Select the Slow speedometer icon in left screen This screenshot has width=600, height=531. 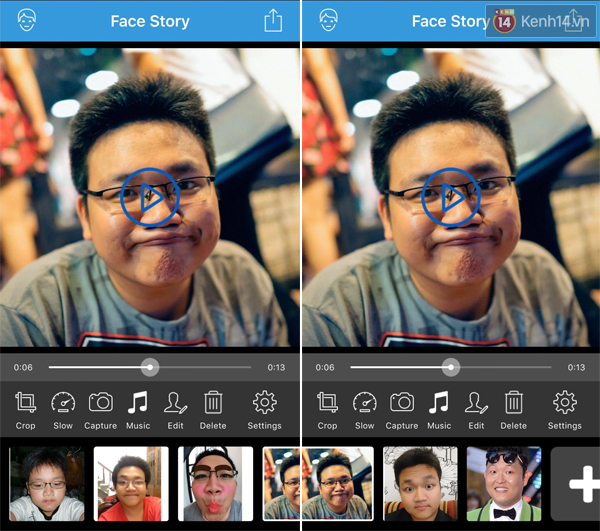tap(63, 410)
